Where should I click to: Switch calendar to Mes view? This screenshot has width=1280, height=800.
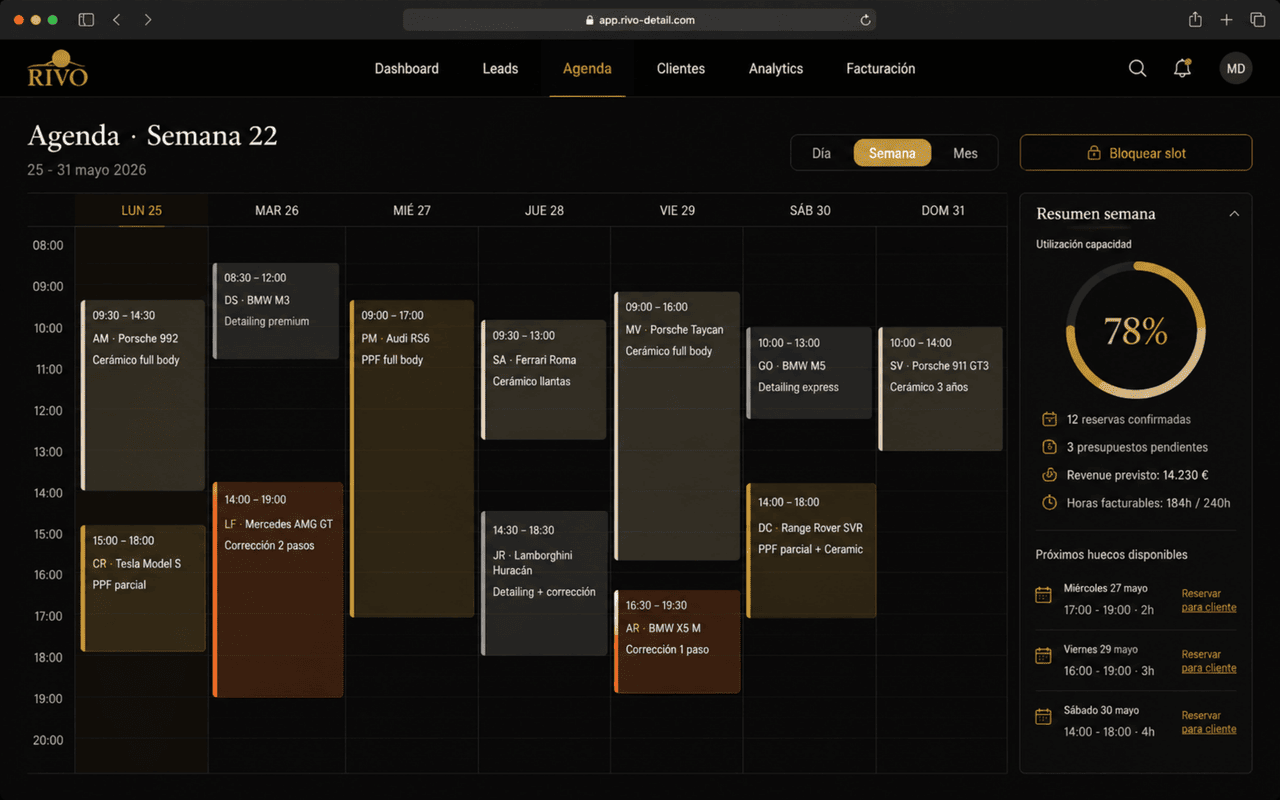click(x=965, y=153)
